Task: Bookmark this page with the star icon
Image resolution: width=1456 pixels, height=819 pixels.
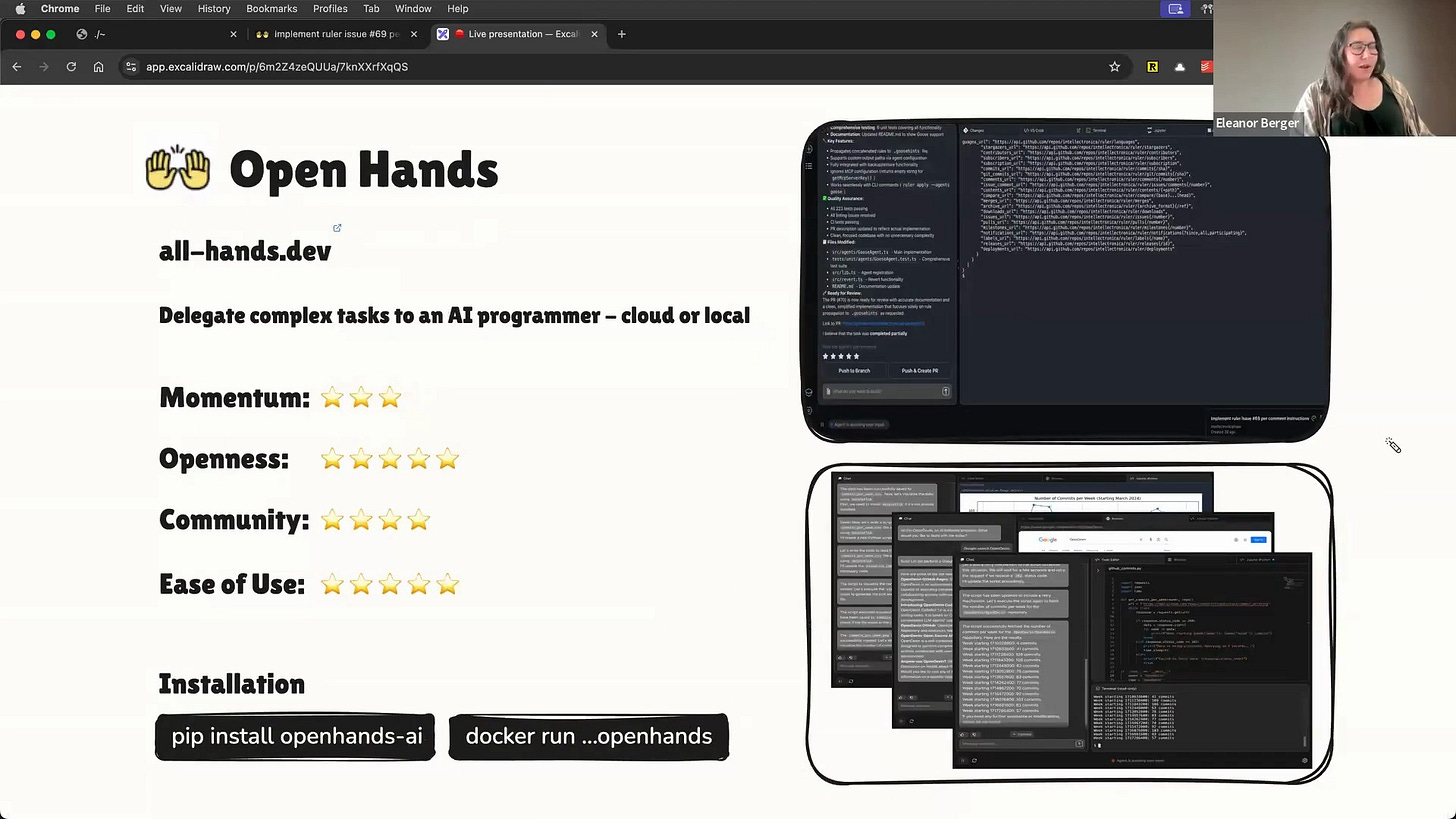Action: (x=1114, y=66)
